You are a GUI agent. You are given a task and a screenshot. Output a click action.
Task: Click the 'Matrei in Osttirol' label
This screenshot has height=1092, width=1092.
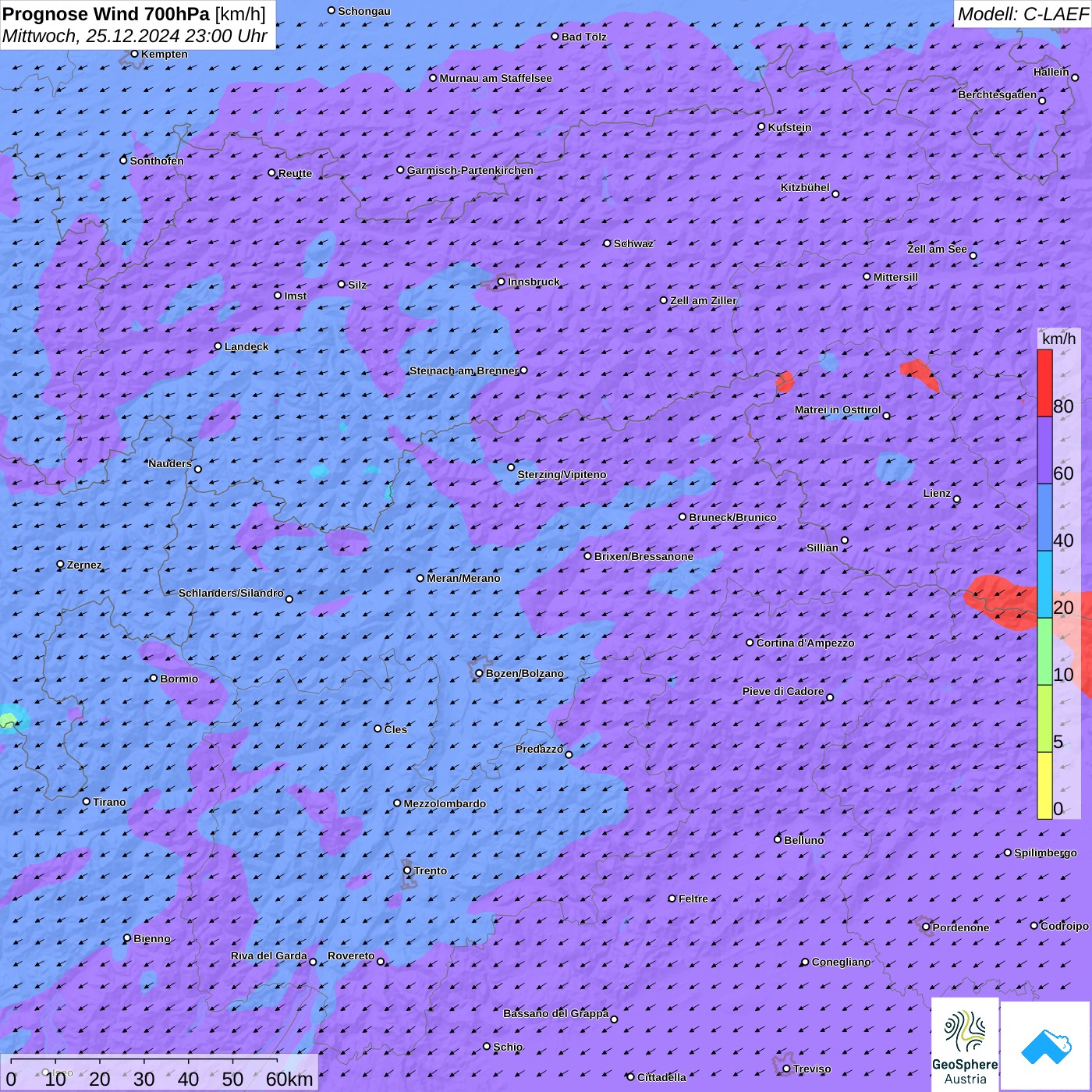(x=838, y=409)
